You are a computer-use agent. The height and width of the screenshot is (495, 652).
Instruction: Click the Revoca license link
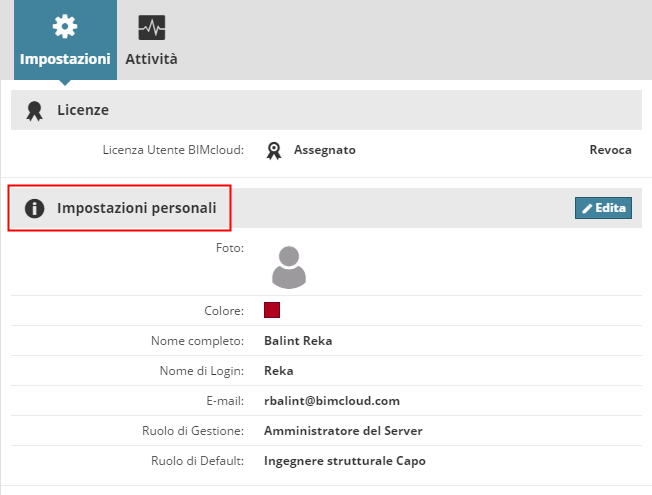[610, 150]
